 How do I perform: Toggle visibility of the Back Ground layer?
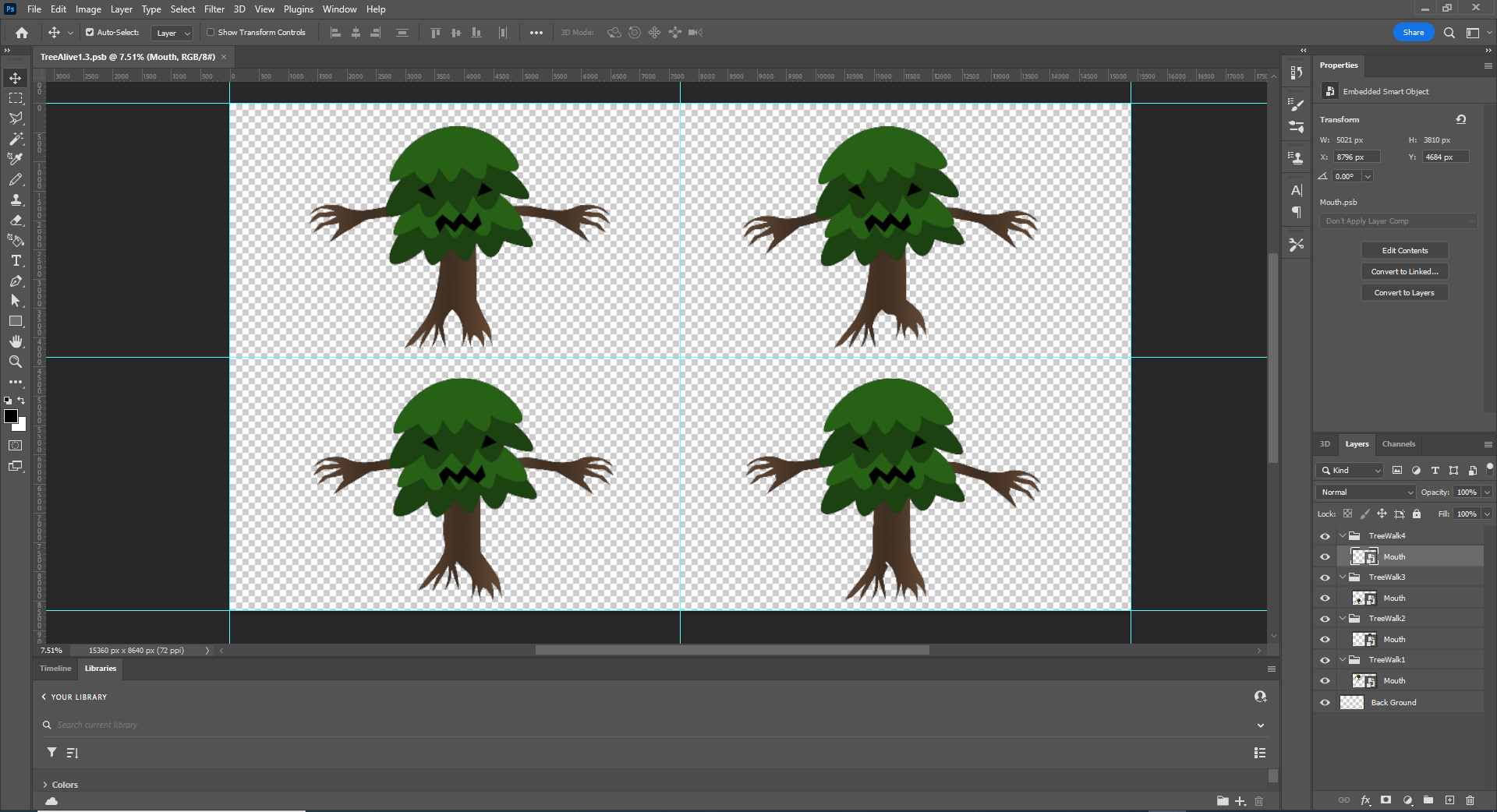point(1325,702)
